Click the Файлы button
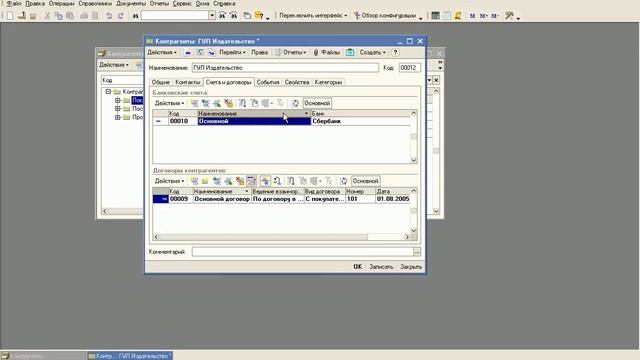The height and width of the screenshot is (360, 640). [327, 52]
